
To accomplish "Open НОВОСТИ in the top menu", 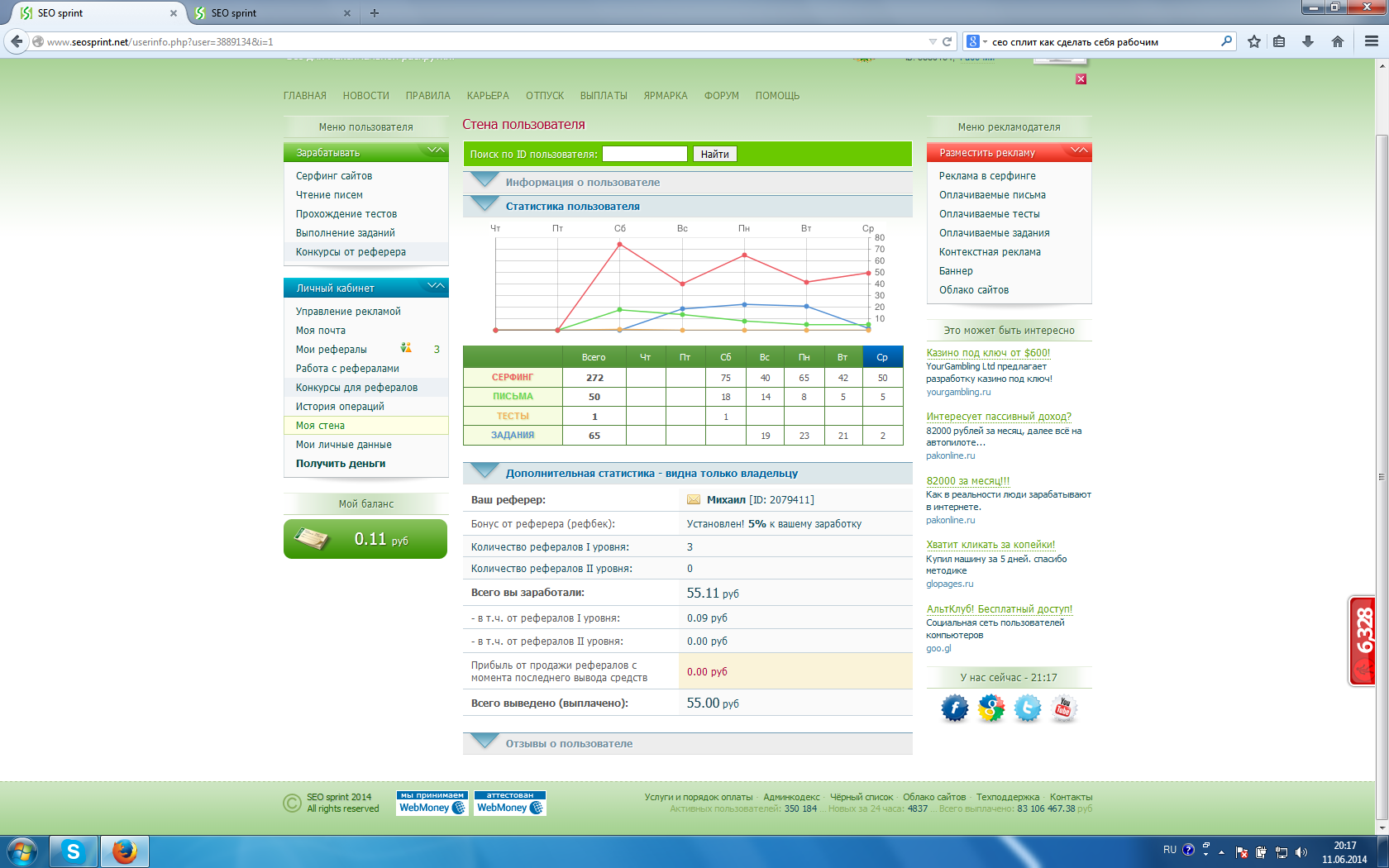I will 366,96.
